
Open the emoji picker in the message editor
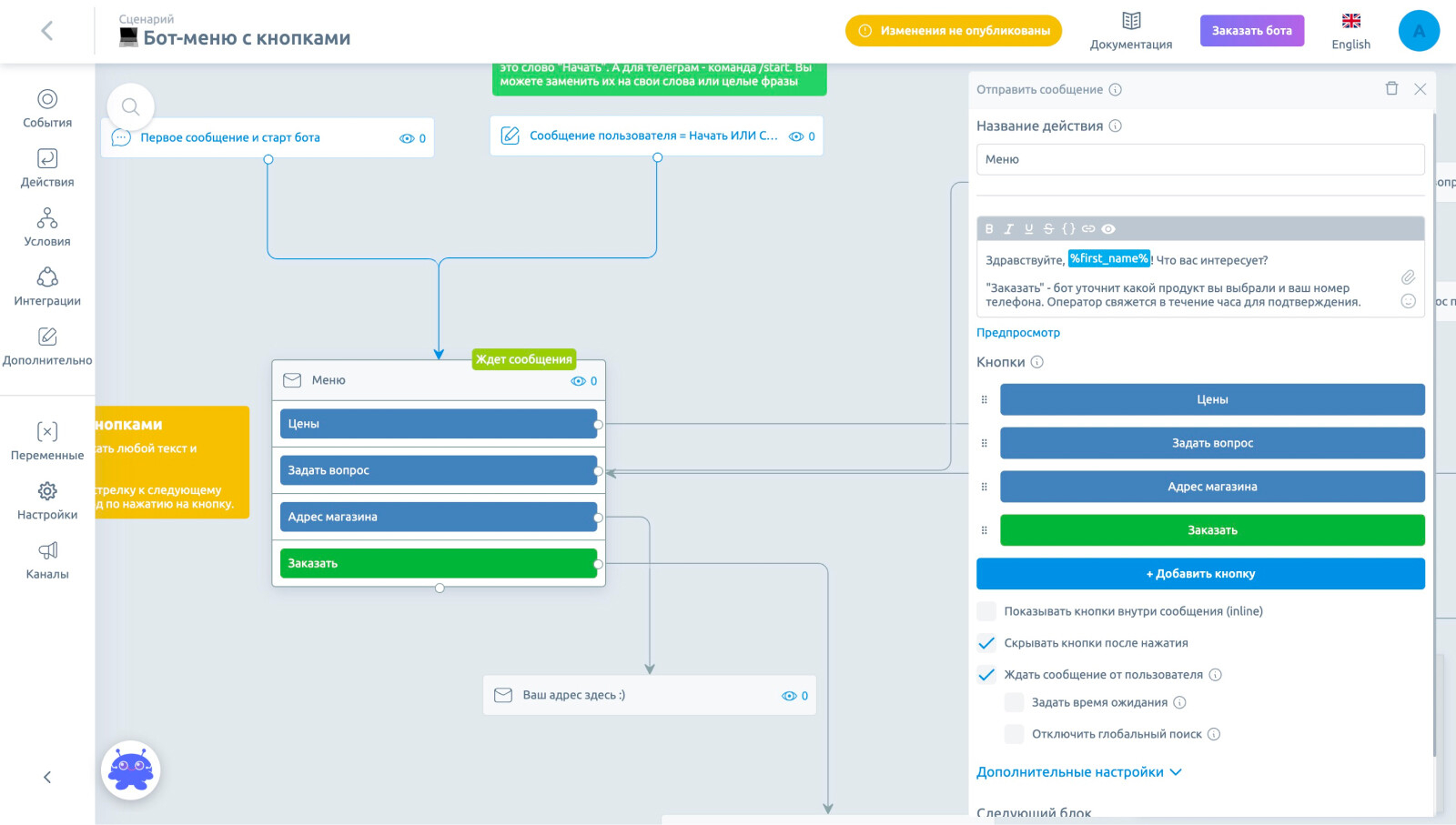pos(1408,301)
